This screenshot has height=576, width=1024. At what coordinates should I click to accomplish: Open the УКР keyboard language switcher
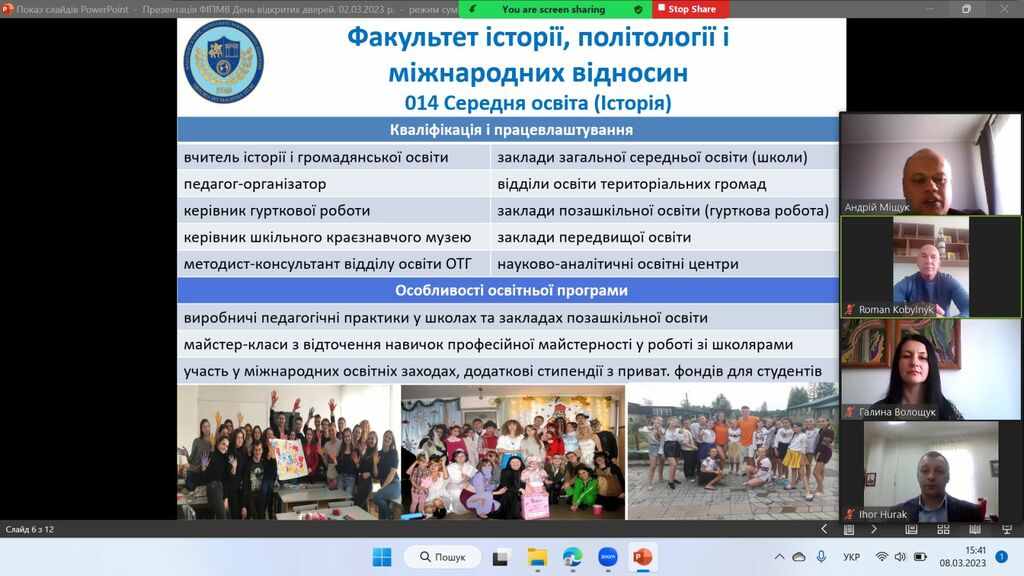point(851,557)
